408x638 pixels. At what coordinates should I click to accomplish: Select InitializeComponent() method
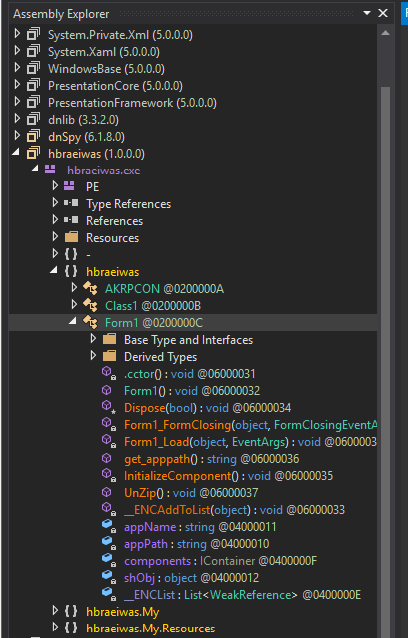229,476
